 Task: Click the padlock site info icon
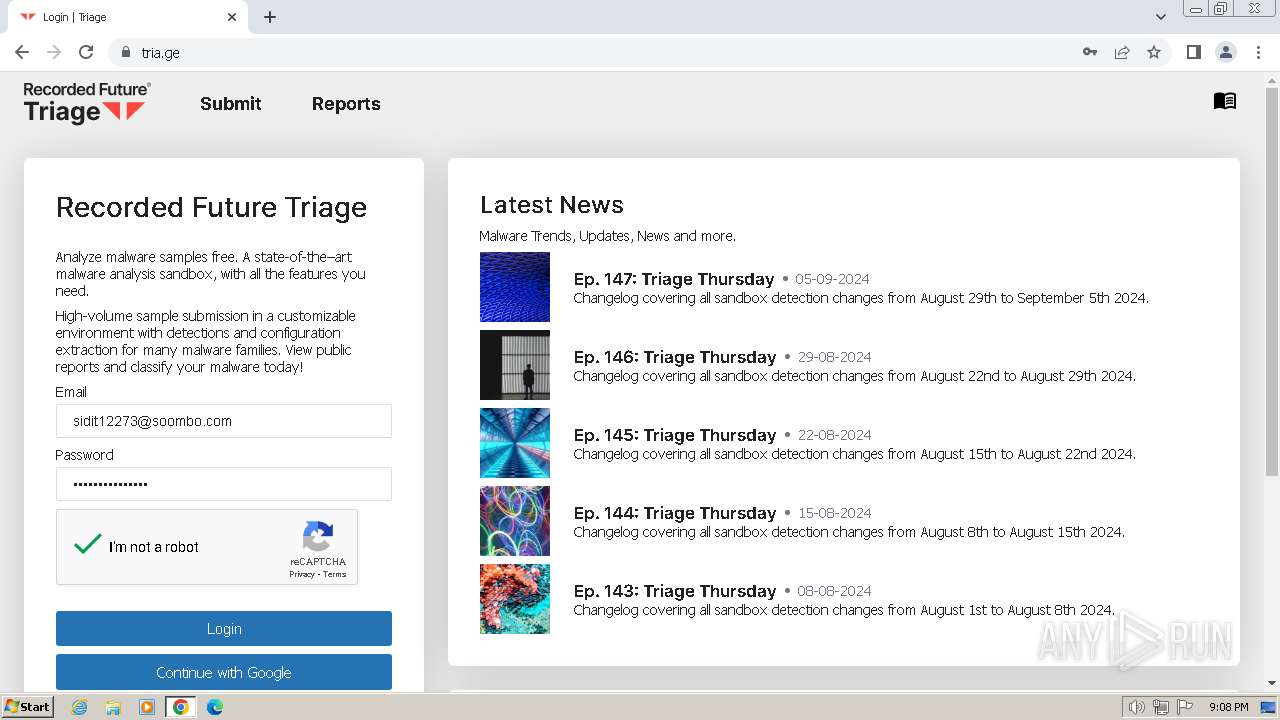tap(125, 52)
